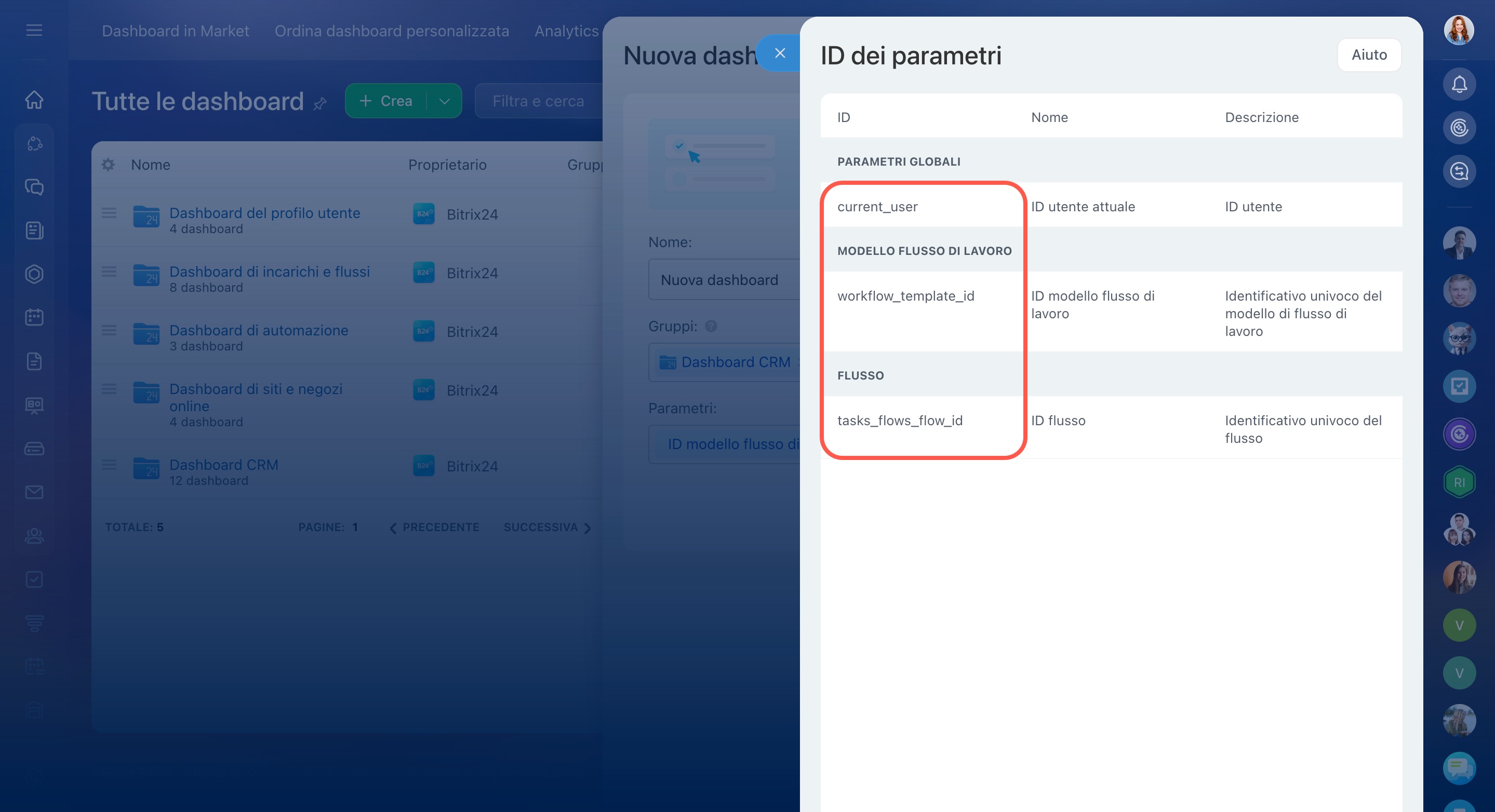Click the home icon in left sidebar

[34, 100]
